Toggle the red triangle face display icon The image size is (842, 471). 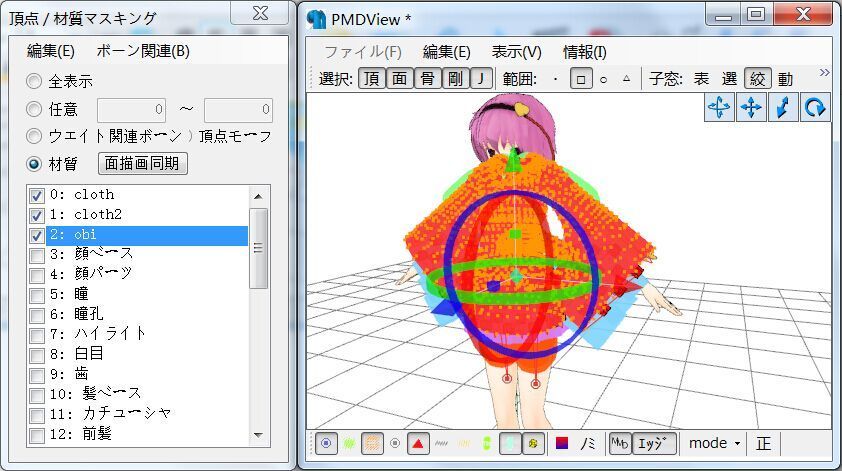[x=418, y=443]
